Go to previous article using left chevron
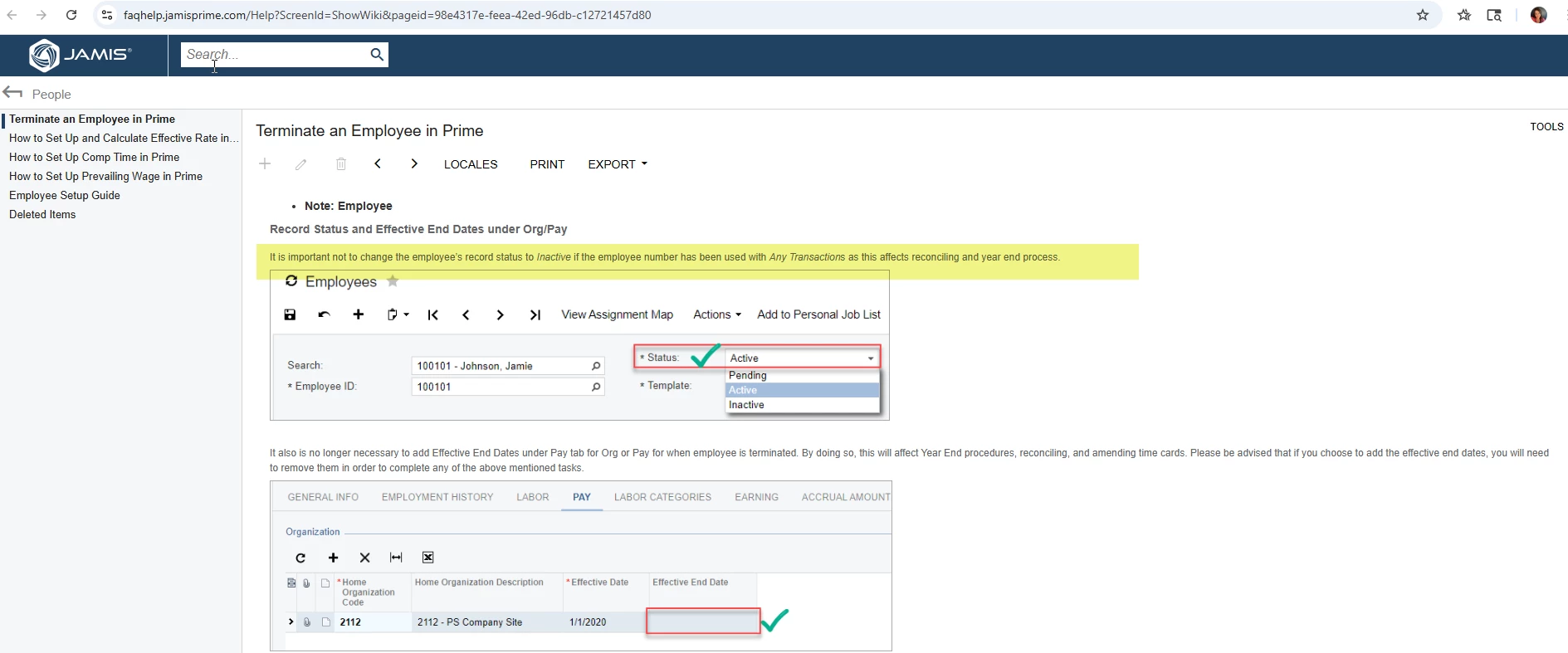1568x653 pixels. tap(378, 164)
